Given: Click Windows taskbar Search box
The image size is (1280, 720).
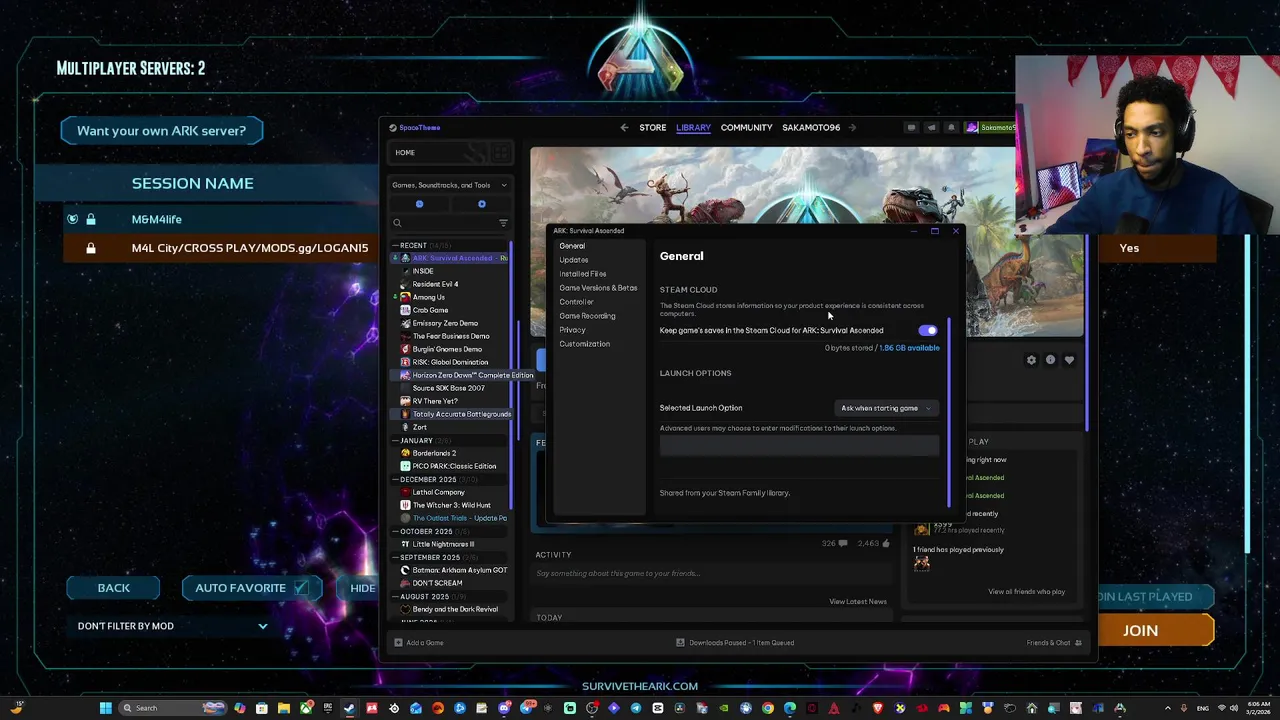Looking at the screenshot, I should coord(171,708).
